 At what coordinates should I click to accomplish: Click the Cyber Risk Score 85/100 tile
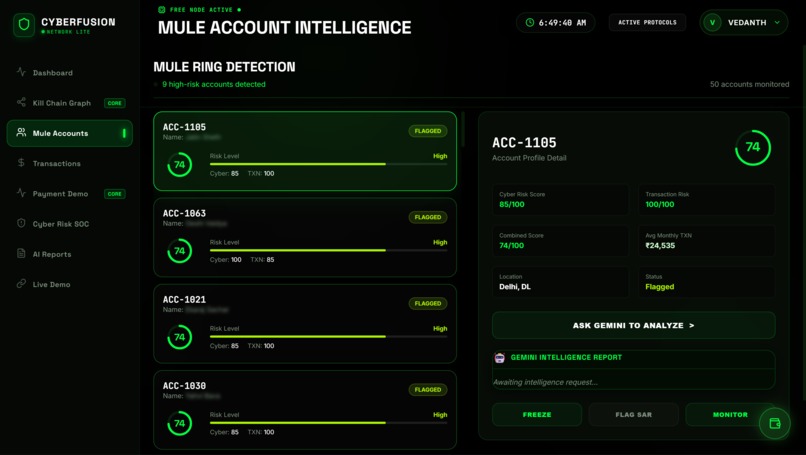[560, 199]
